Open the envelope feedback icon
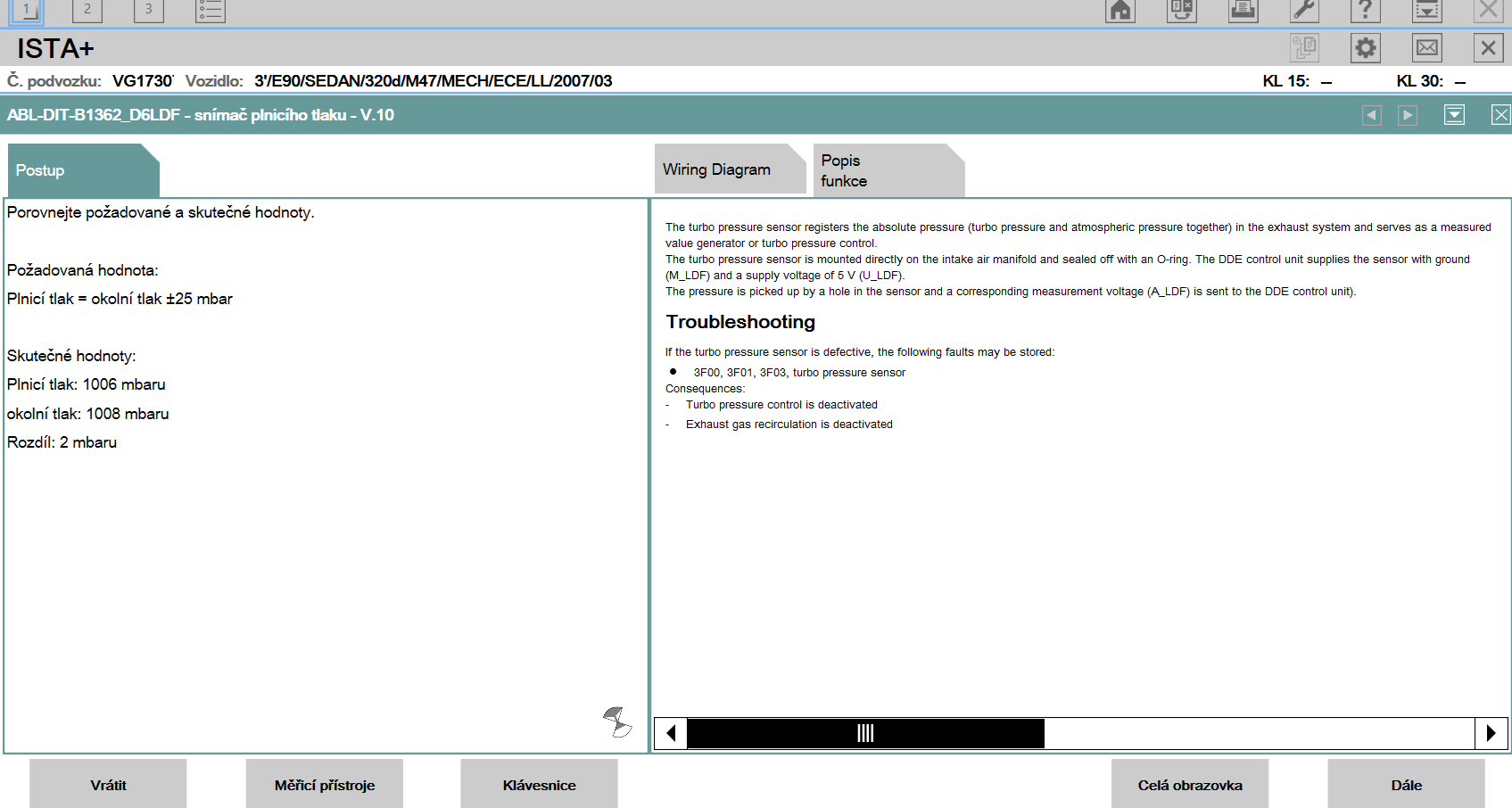The height and width of the screenshot is (808, 1512). pyautogui.click(x=1427, y=47)
